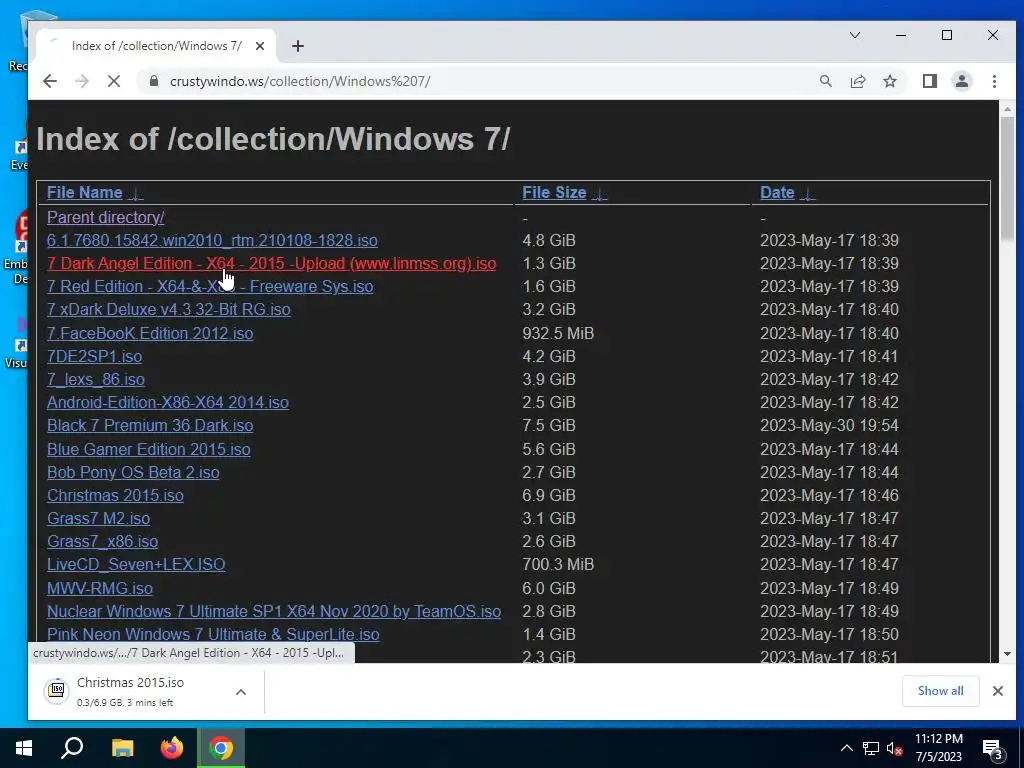Image resolution: width=1024 pixels, height=768 pixels.
Task: Download 7 Dark Angel Edition iso
Action: tap(272, 263)
